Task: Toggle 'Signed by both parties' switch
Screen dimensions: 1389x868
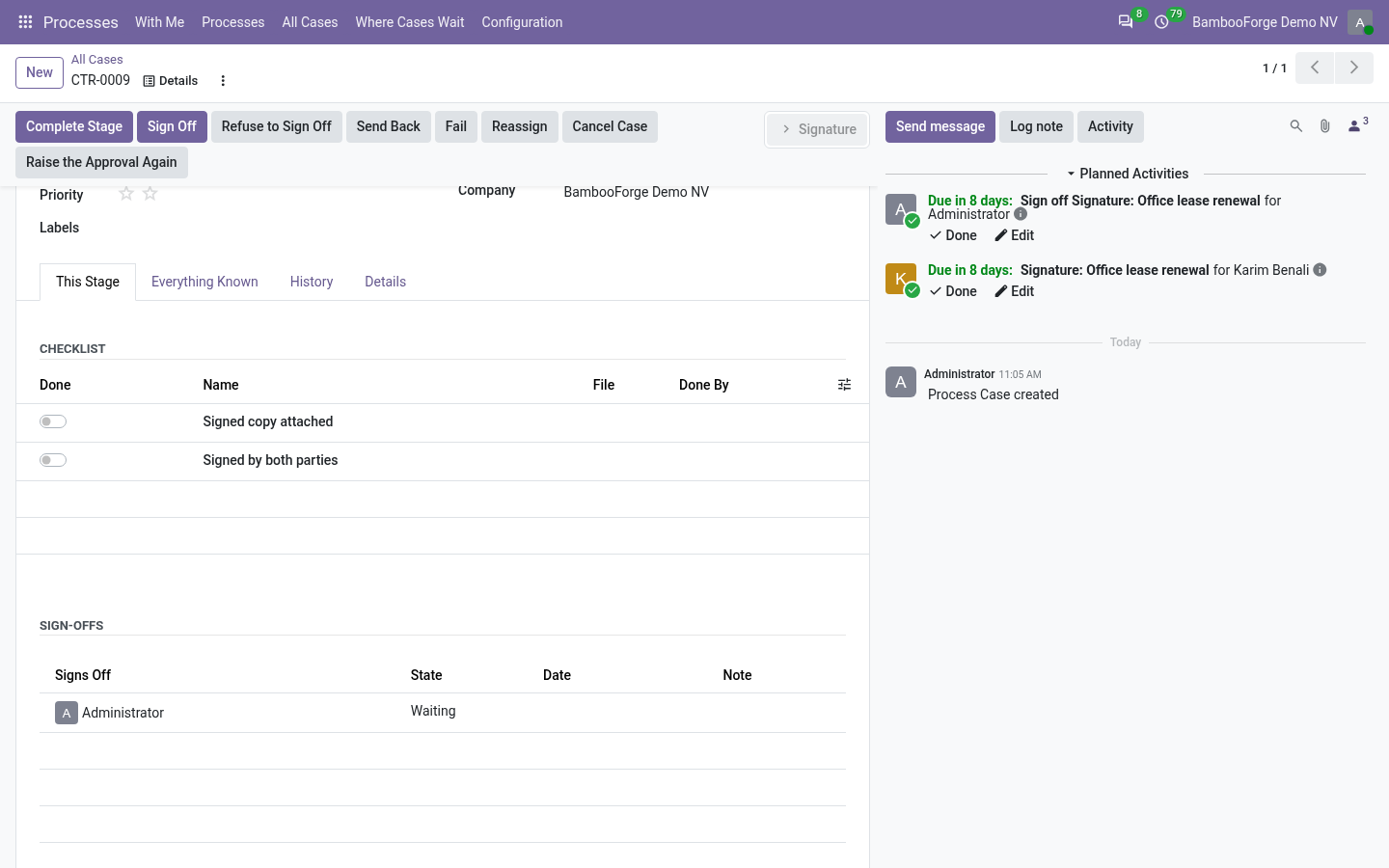Action: click(53, 460)
